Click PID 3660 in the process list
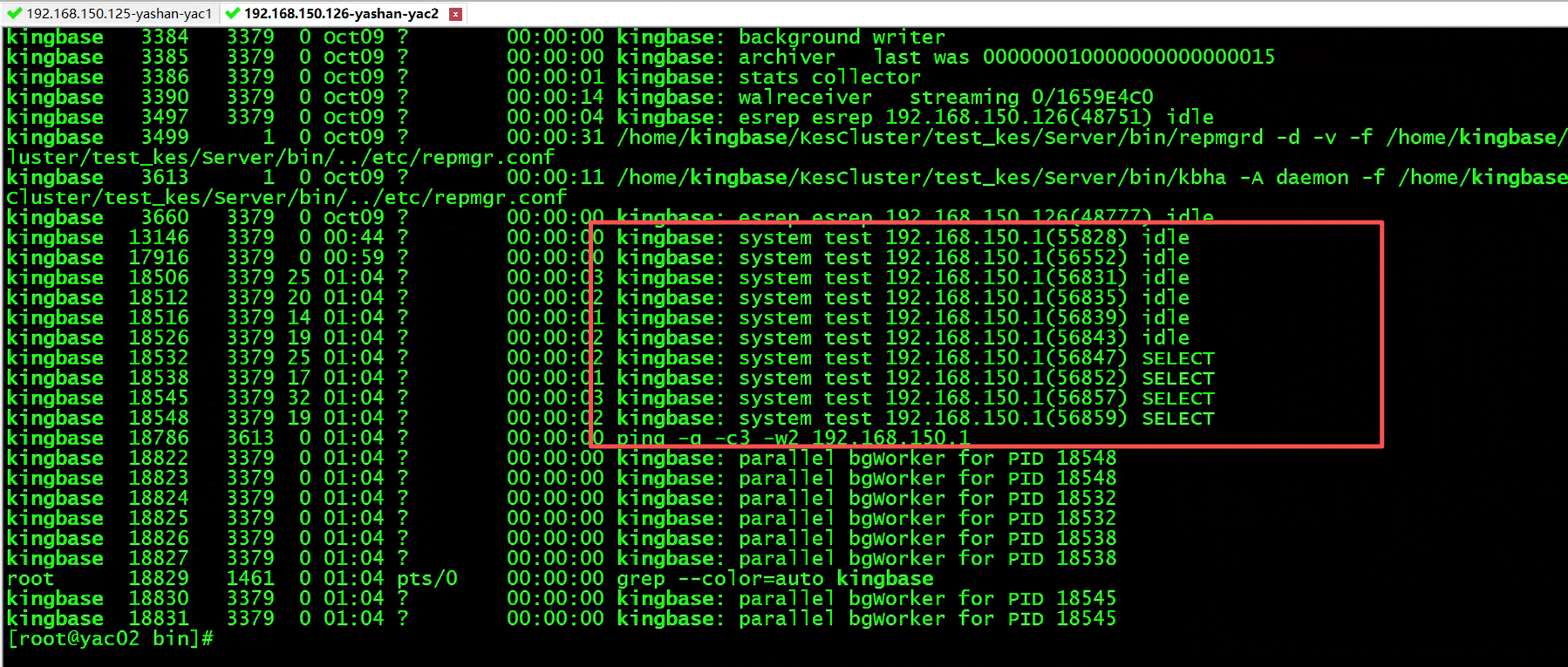The height and width of the screenshot is (667, 1568). pyautogui.click(x=165, y=217)
